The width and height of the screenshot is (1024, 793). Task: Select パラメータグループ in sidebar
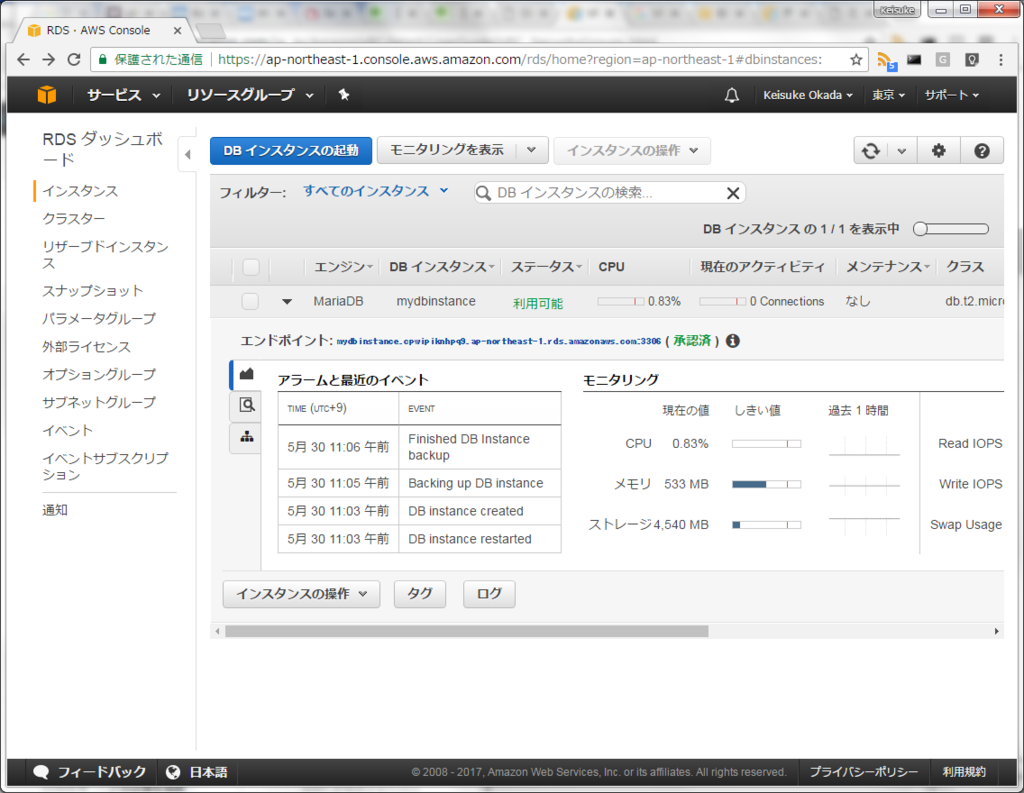(x=99, y=318)
